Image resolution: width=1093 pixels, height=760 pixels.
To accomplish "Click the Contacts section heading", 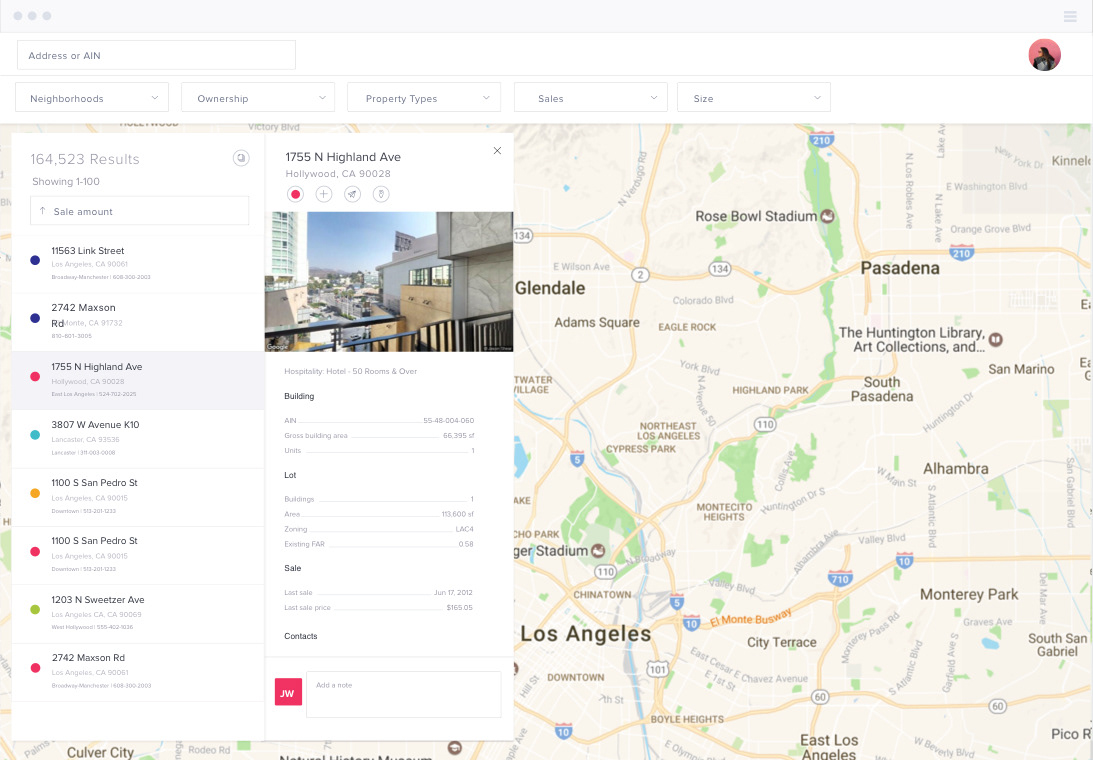I will click(x=300, y=636).
